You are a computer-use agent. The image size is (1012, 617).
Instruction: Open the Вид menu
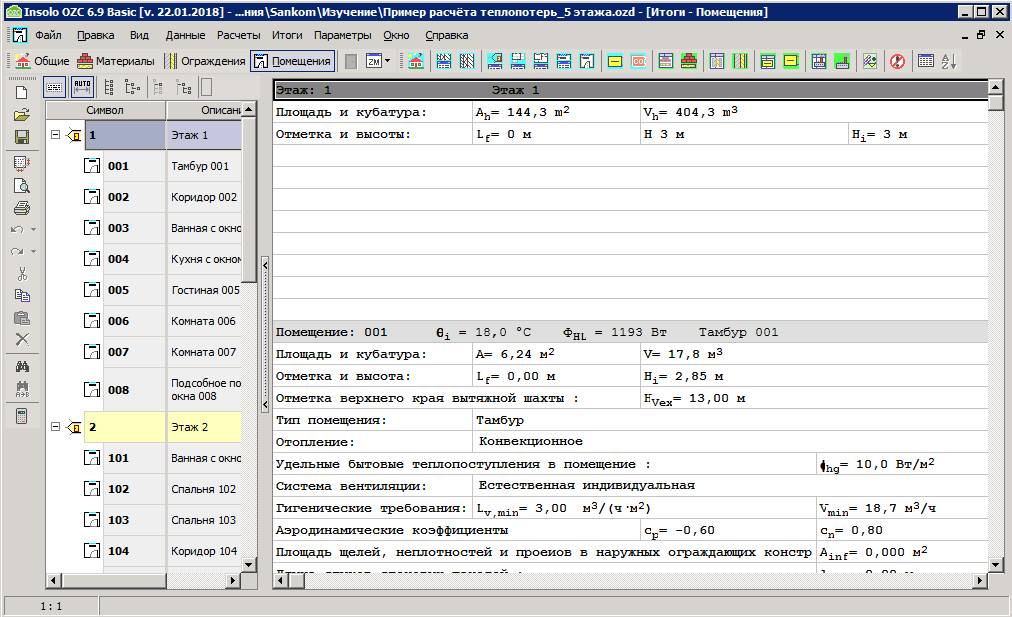pos(139,35)
